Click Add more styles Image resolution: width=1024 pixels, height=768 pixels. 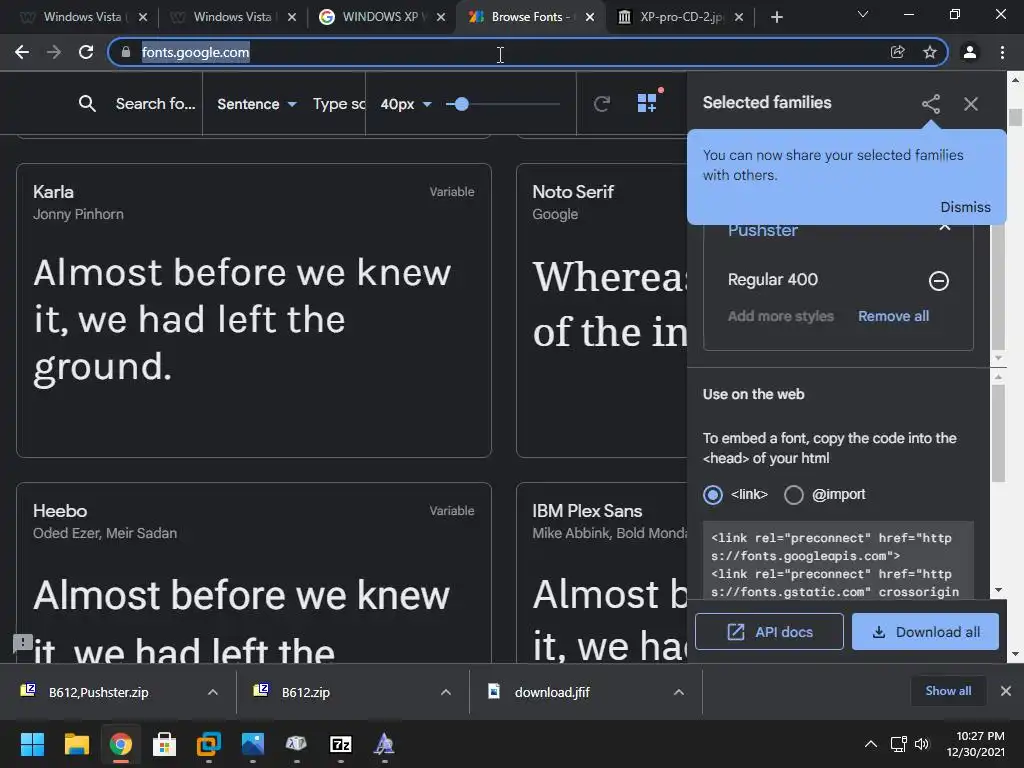coord(780,316)
